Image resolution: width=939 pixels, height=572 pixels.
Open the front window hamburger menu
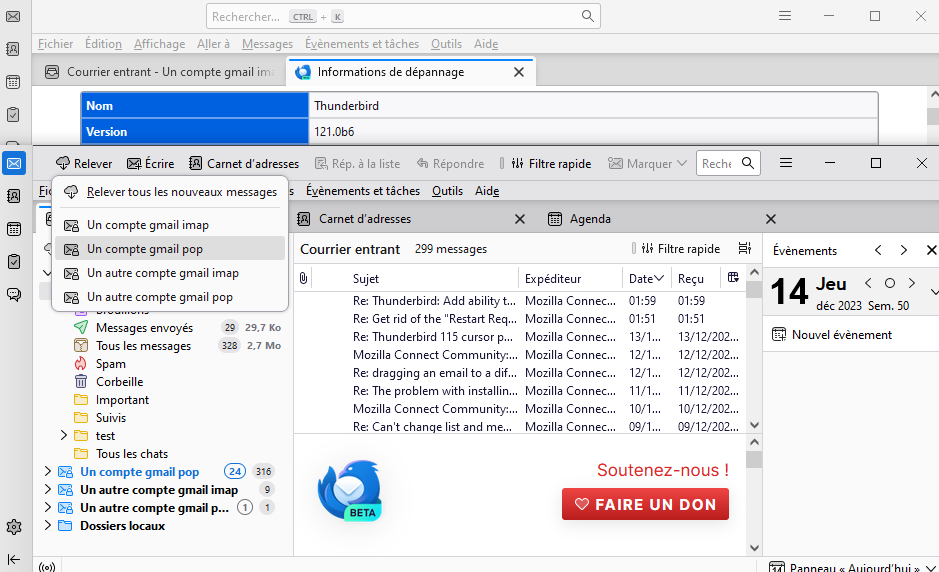pyautogui.click(x=786, y=163)
